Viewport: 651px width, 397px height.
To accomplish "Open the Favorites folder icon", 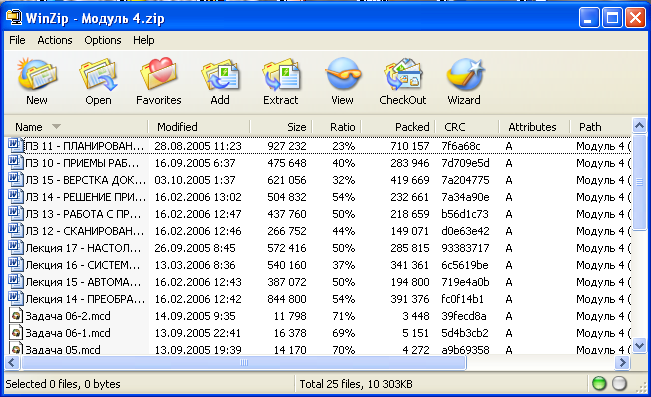I will (x=159, y=75).
